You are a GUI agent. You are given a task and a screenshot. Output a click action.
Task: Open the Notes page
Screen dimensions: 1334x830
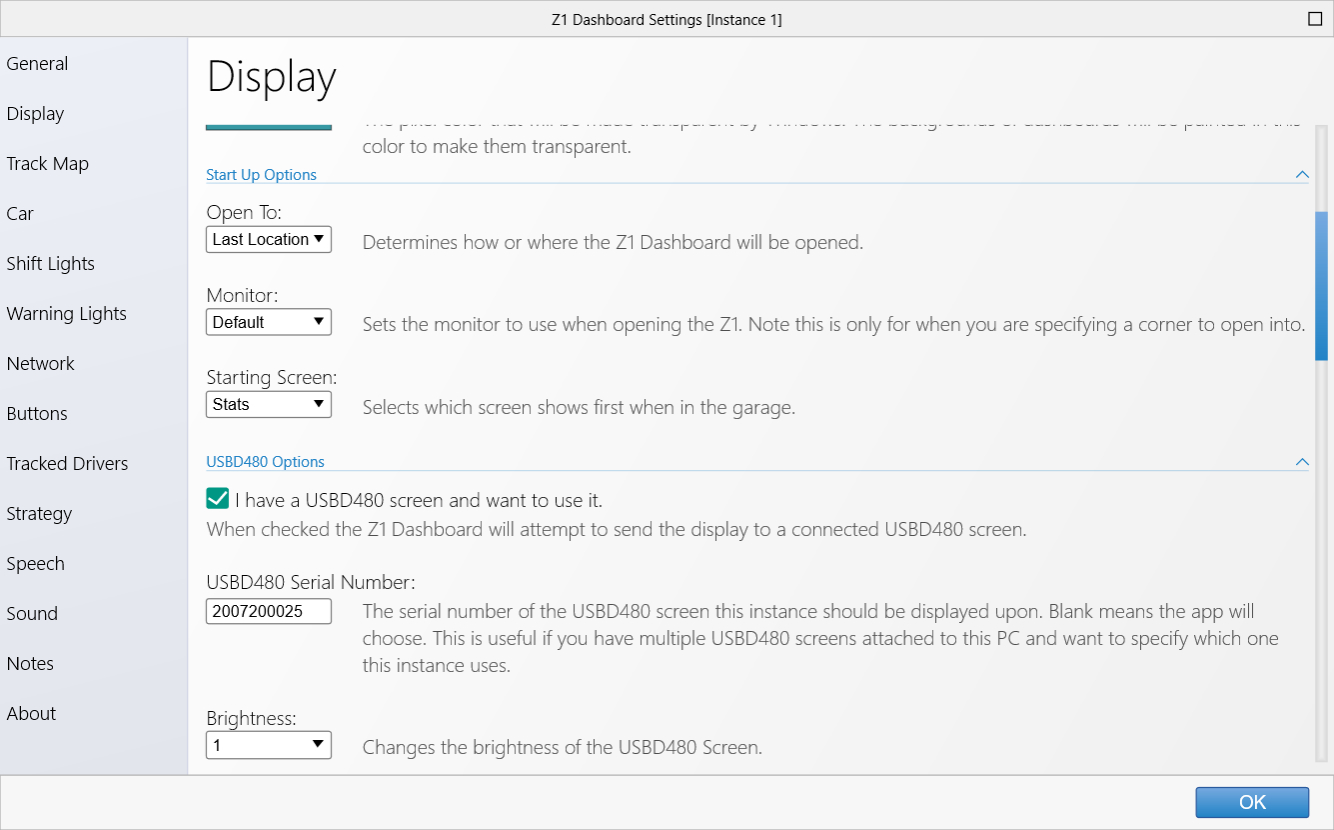(30, 664)
